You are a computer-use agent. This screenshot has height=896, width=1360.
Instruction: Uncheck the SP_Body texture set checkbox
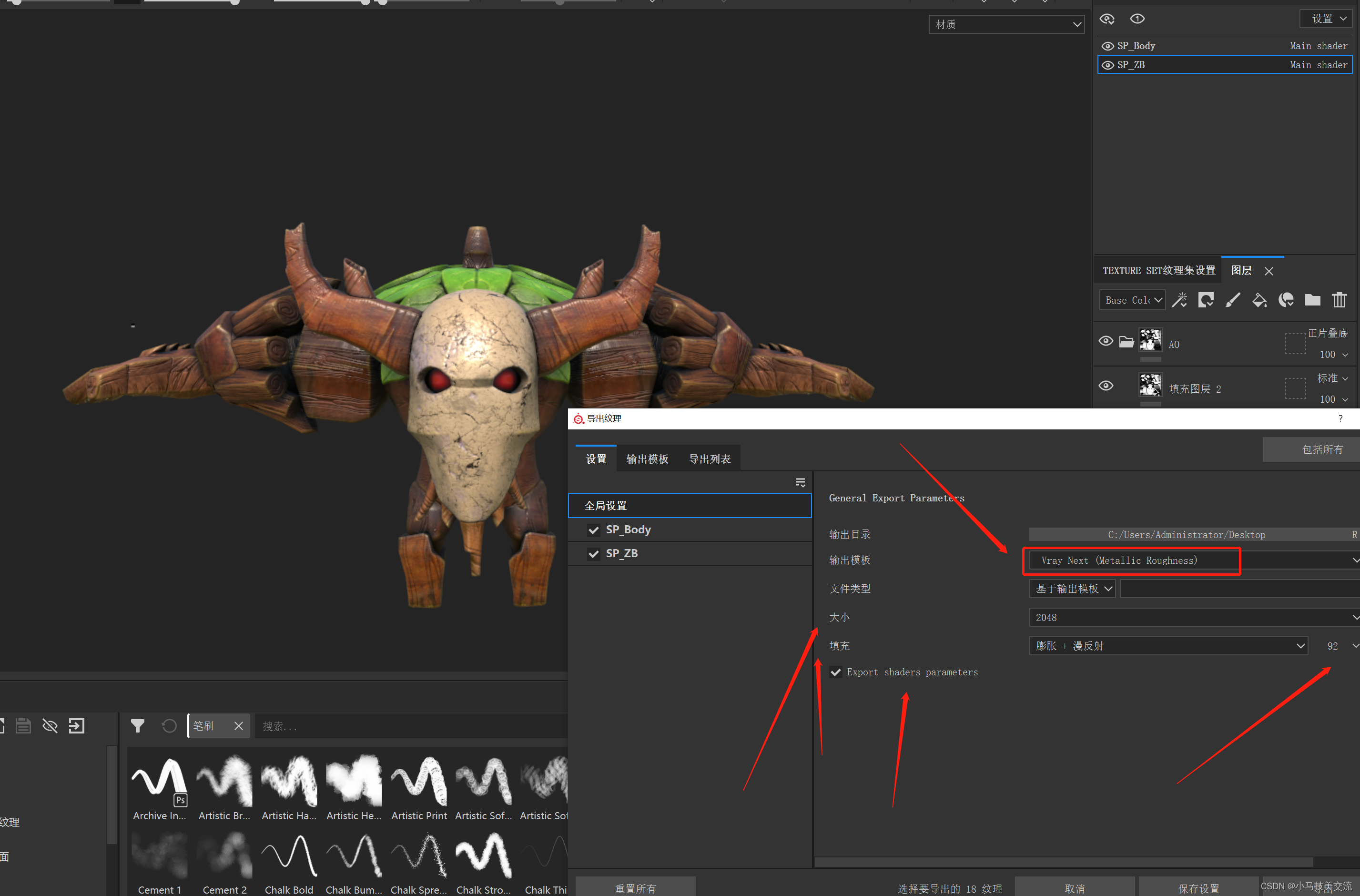point(594,529)
